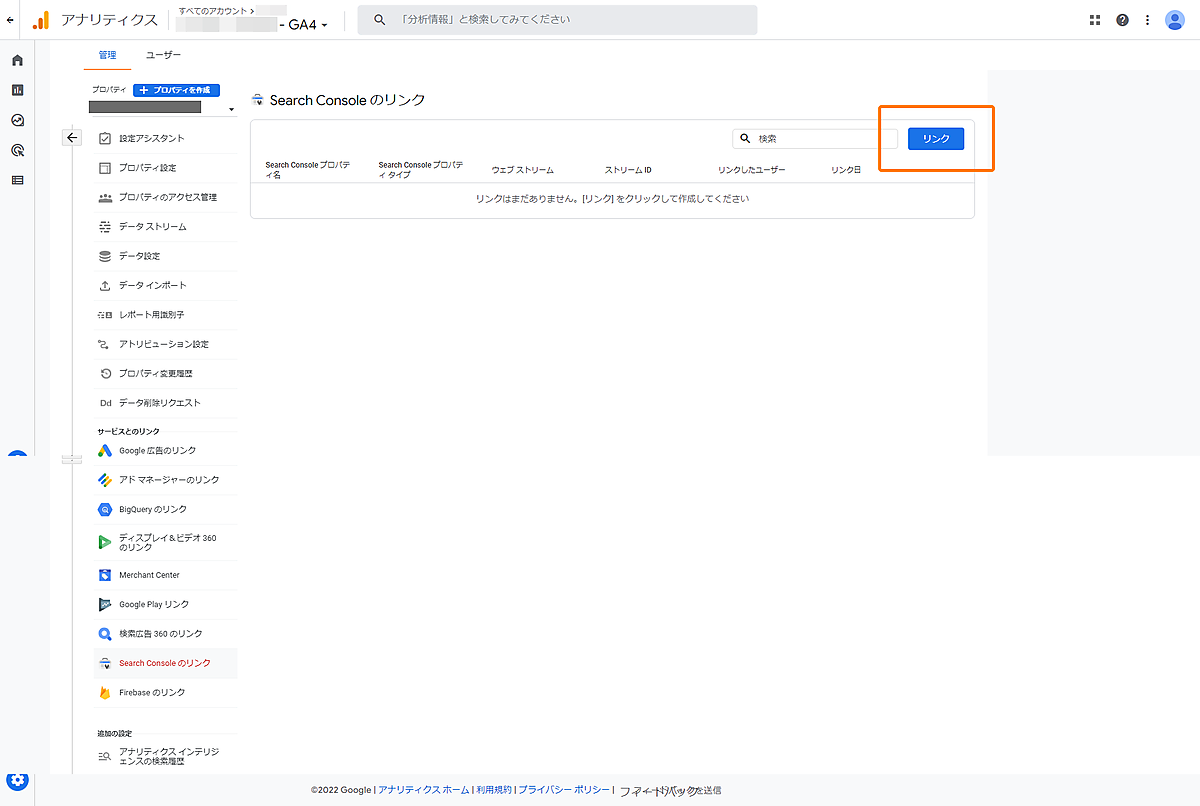Viewport: 1200px width, 806px height.
Task: Expand the property selector dropdown arrow
Action: click(231, 109)
